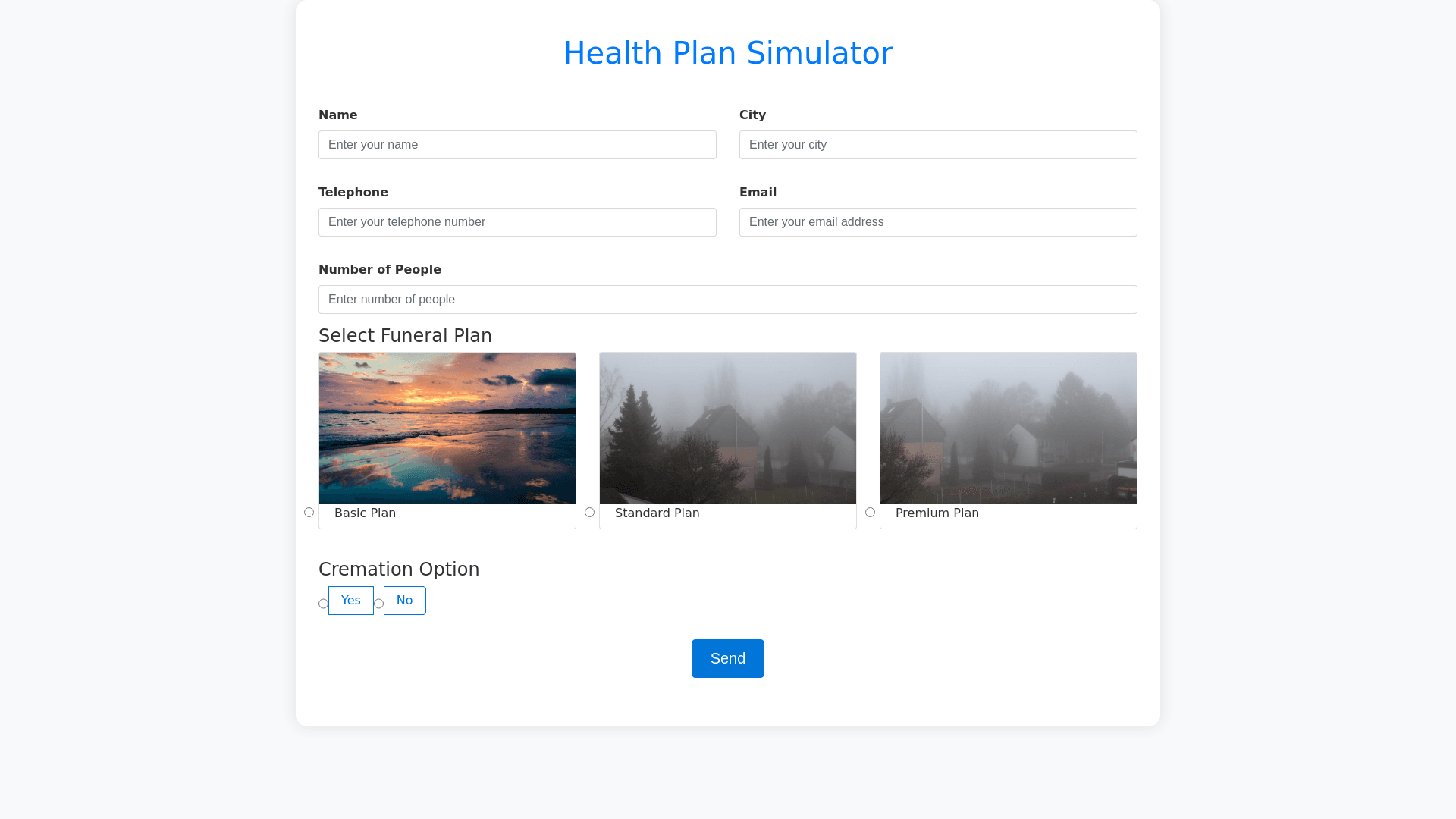Focus the City text field
The width and height of the screenshot is (1456, 819).
coord(938,145)
